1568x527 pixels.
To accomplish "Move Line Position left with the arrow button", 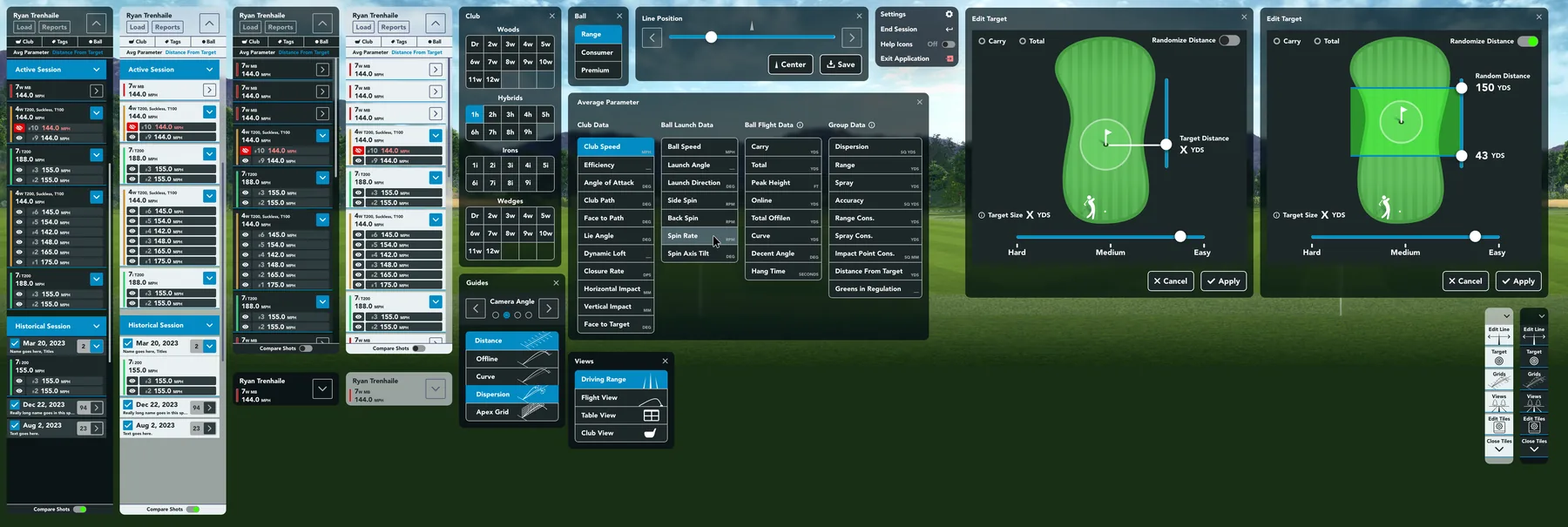I will tap(652, 37).
